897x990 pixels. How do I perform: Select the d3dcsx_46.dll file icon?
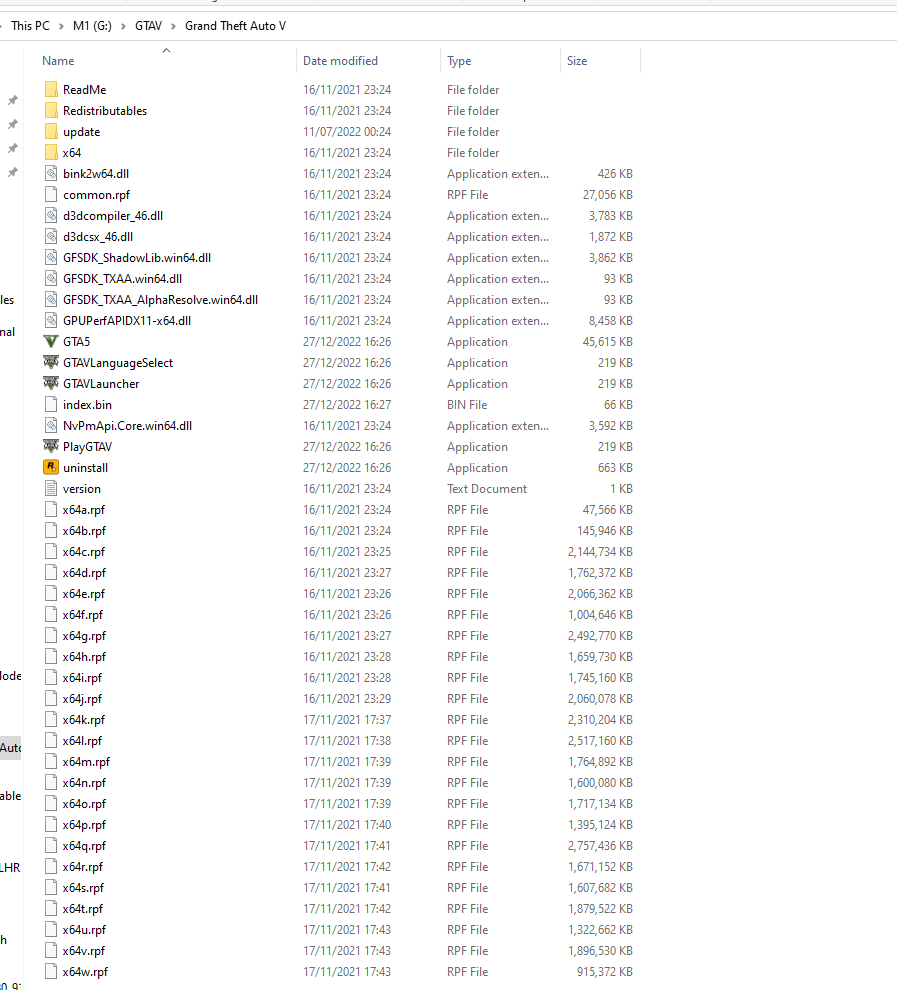tap(51, 236)
